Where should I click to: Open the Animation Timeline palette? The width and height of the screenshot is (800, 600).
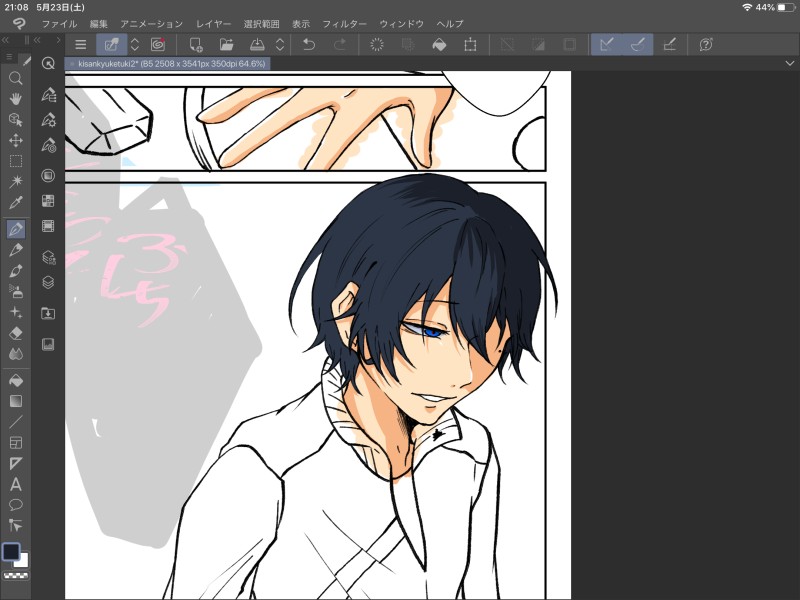[48, 226]
